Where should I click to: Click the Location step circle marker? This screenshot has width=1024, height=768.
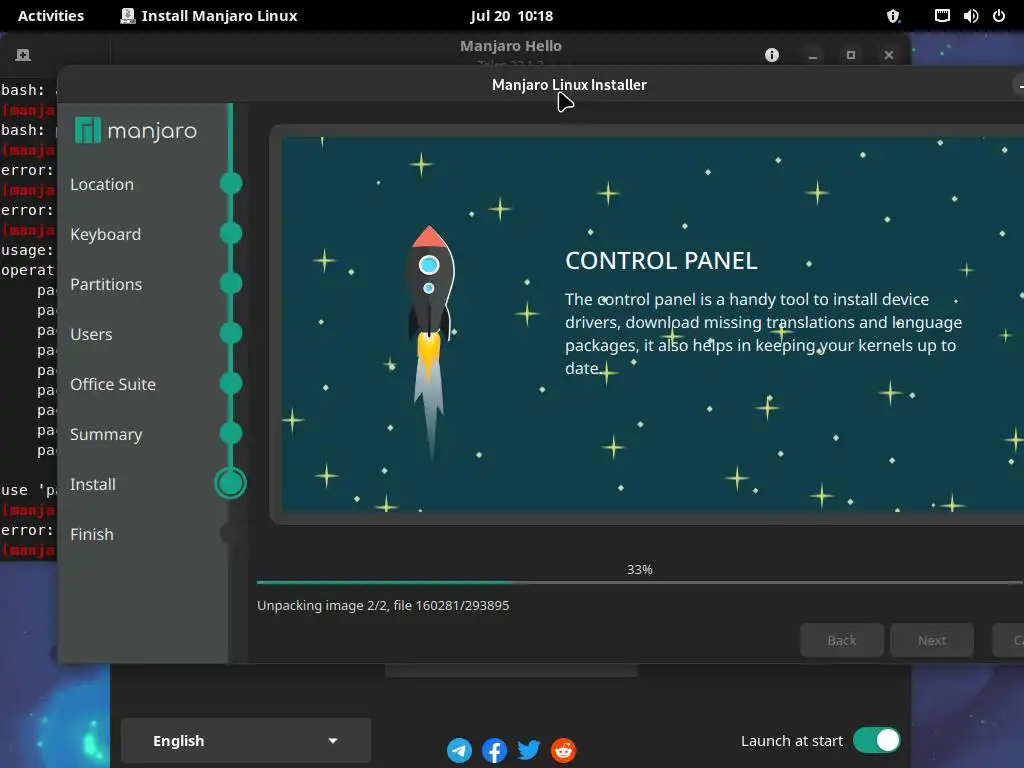click(x=231, y=184)
